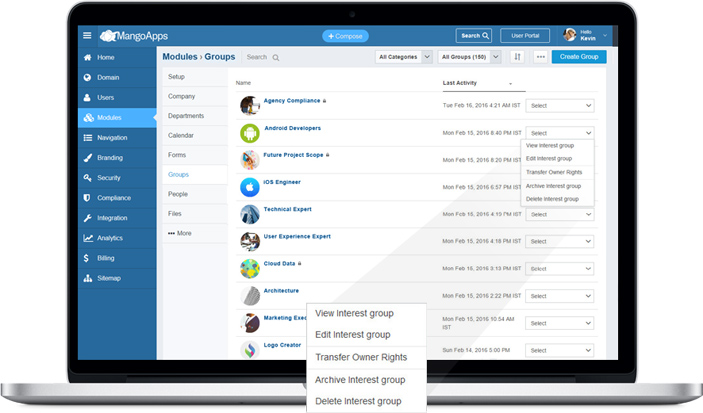
Task: Select People in the modules submenu
Action: [x=195, y=194]
